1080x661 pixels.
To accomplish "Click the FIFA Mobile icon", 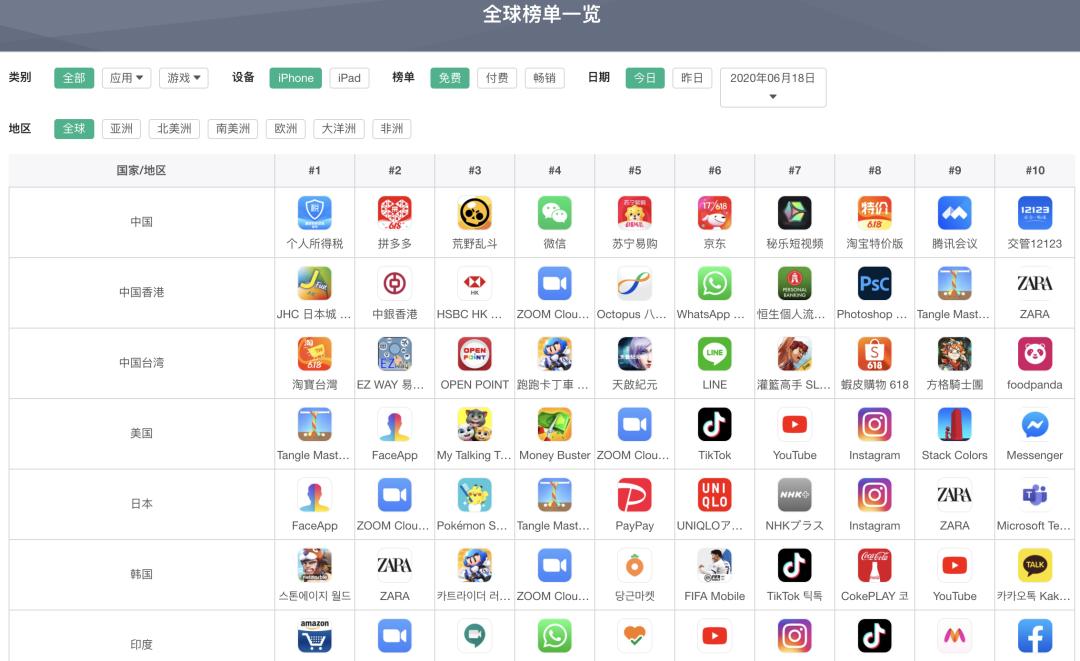I will pyautogui.click(x=714, y=565).
